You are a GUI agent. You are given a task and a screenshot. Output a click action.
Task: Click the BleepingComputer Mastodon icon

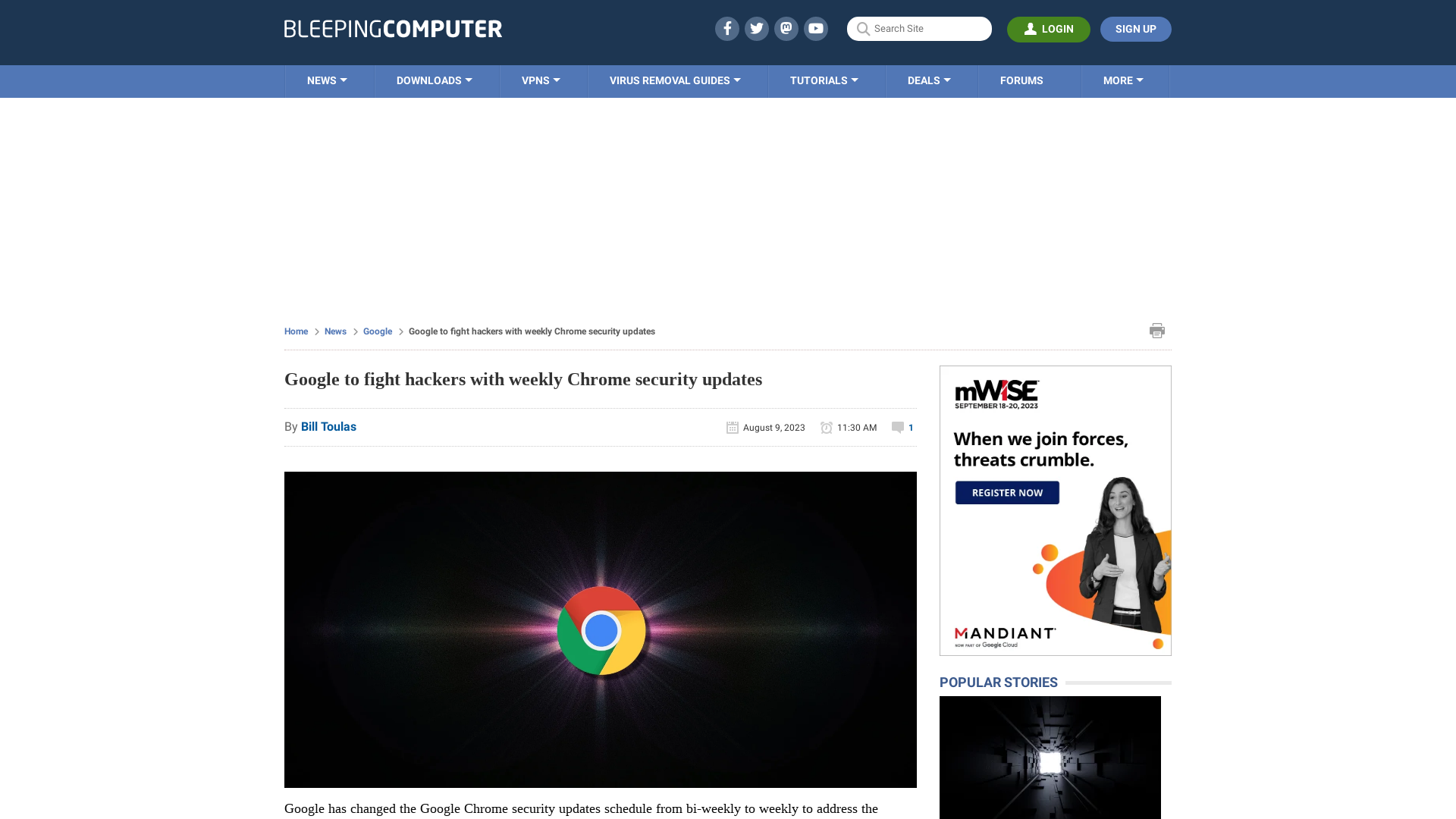[786, 28]
